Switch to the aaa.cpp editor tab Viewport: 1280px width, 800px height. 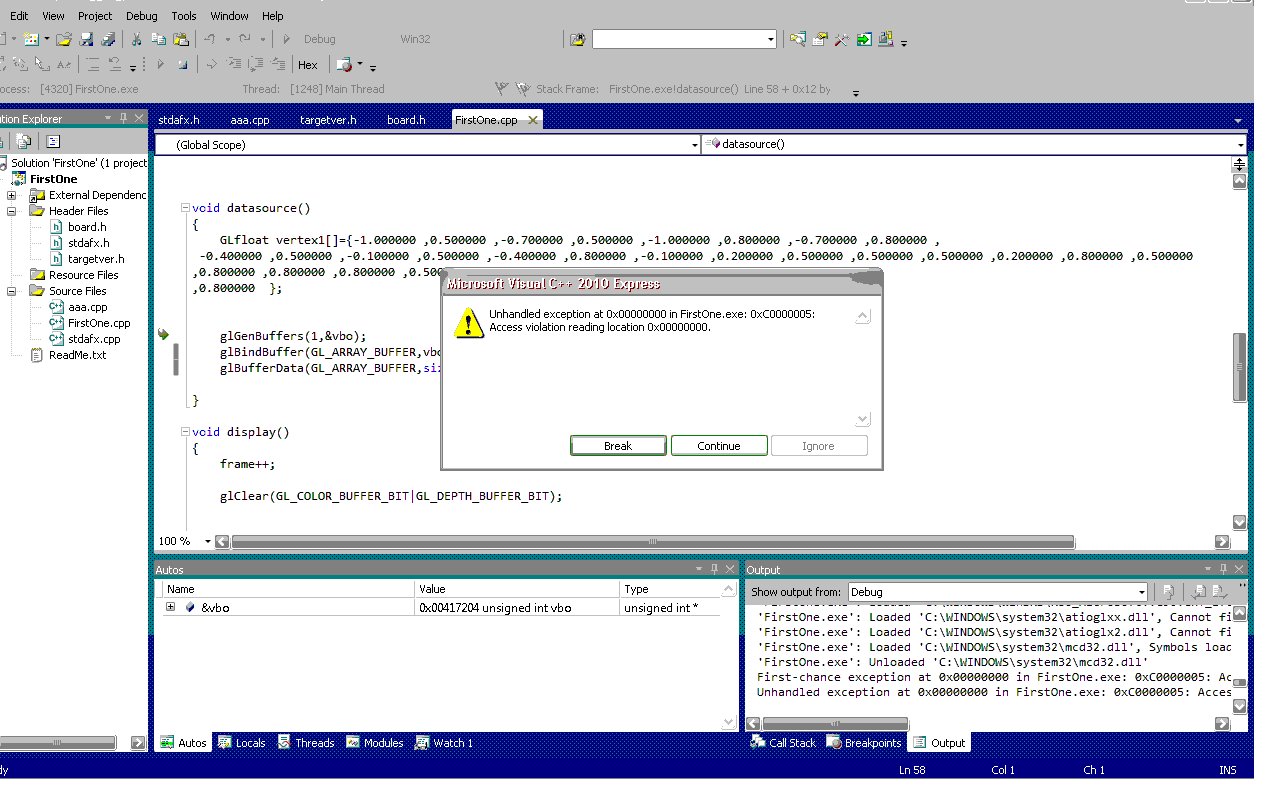[x=250, y=120]
